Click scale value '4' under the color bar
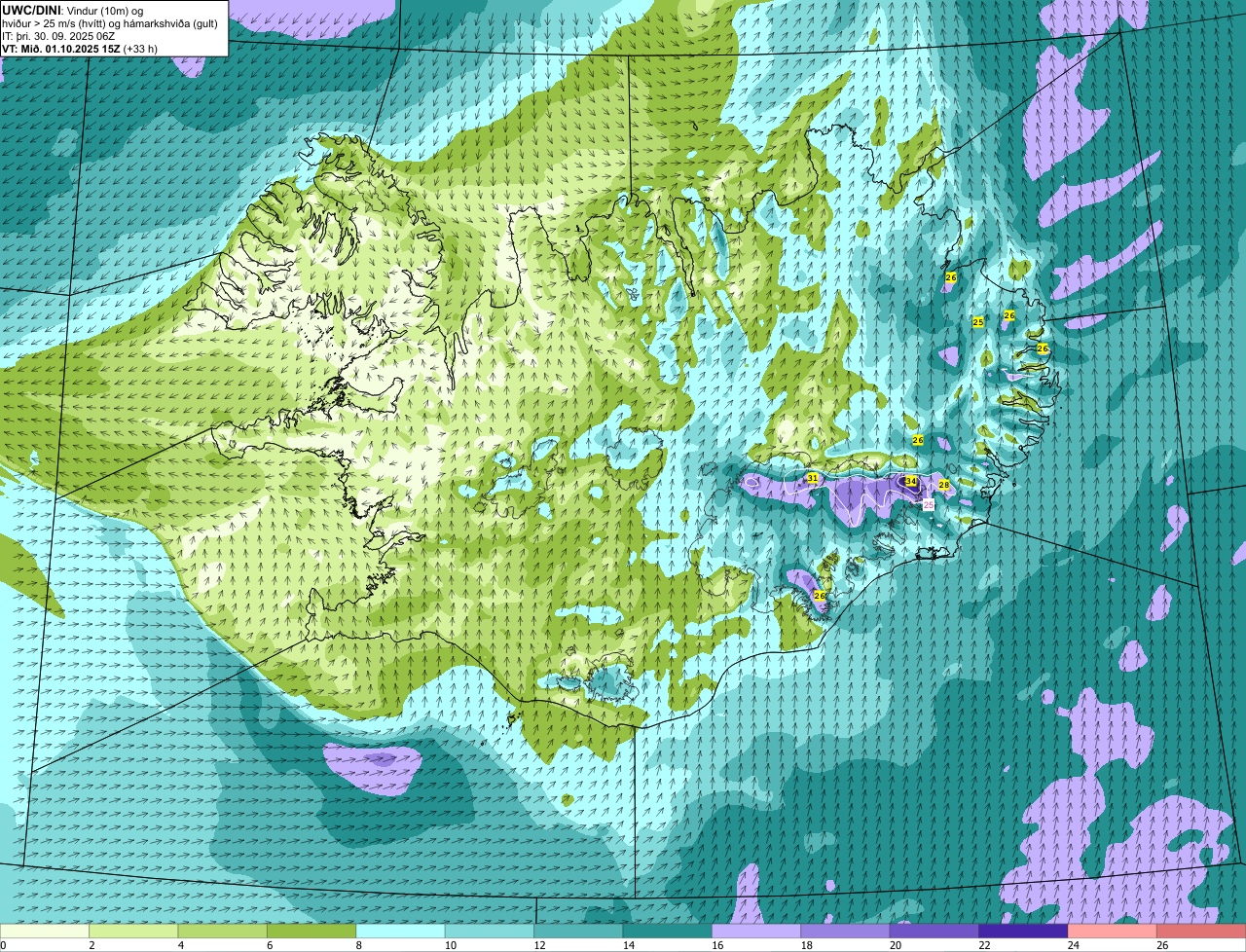Viewport: 1246px width, 952px height. 181,945
